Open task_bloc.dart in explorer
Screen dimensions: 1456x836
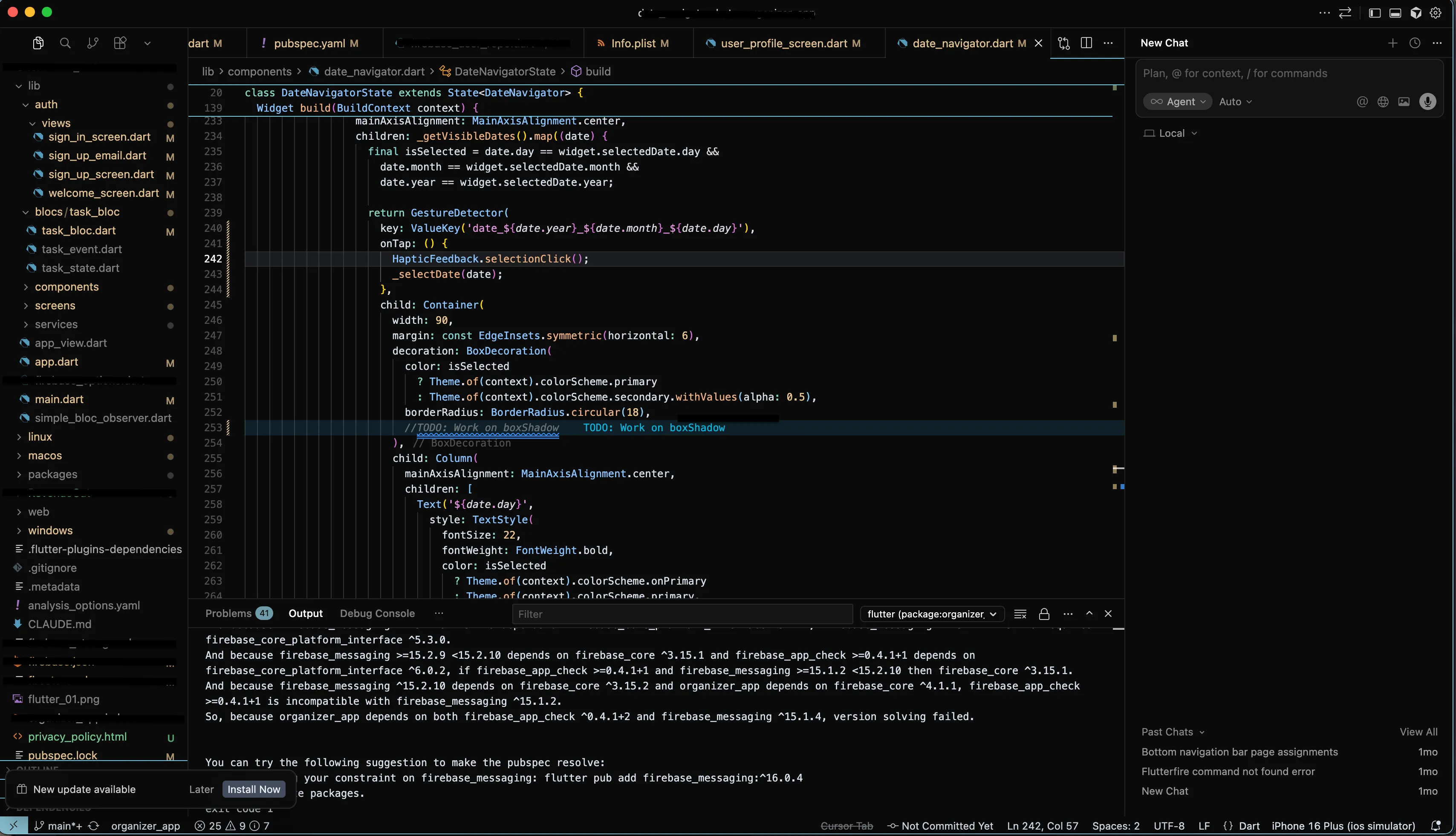tap(78, 230)
